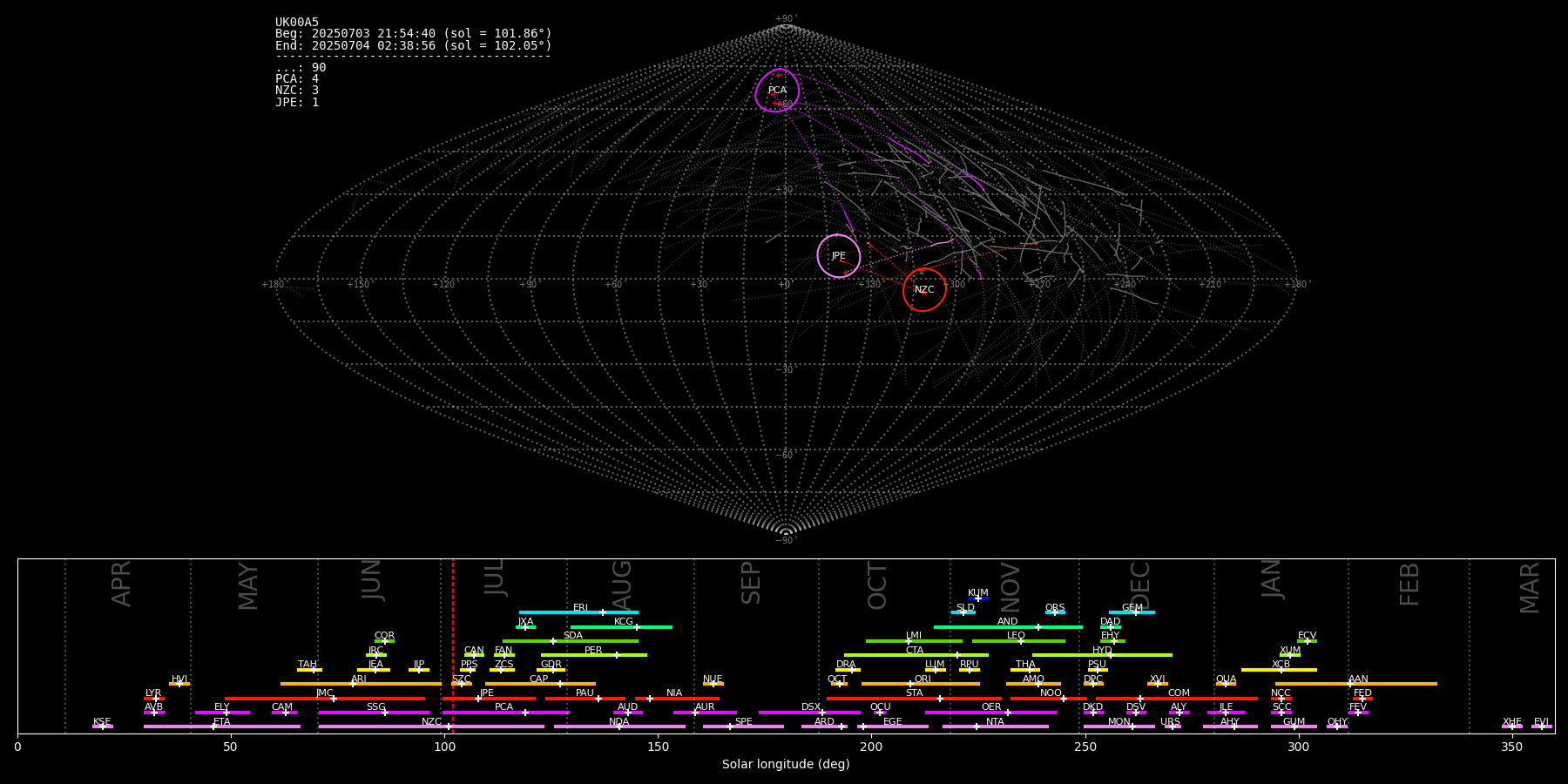Click the SLD shower label in the timeline
Viewport: 1568px width, 784px height.
point(965,608)
